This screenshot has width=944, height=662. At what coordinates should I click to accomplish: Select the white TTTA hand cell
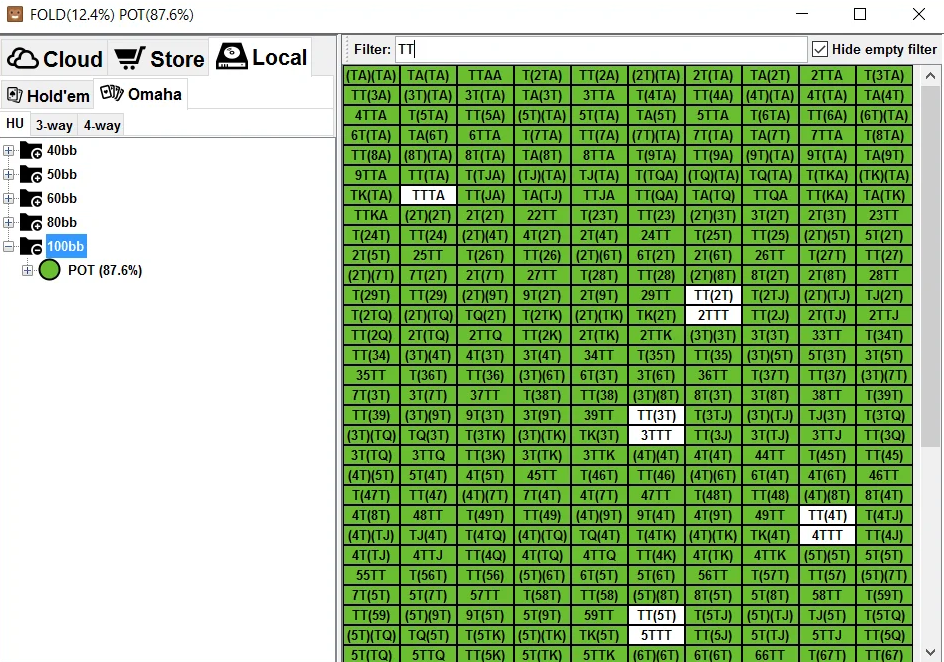(x=428, y=195)
